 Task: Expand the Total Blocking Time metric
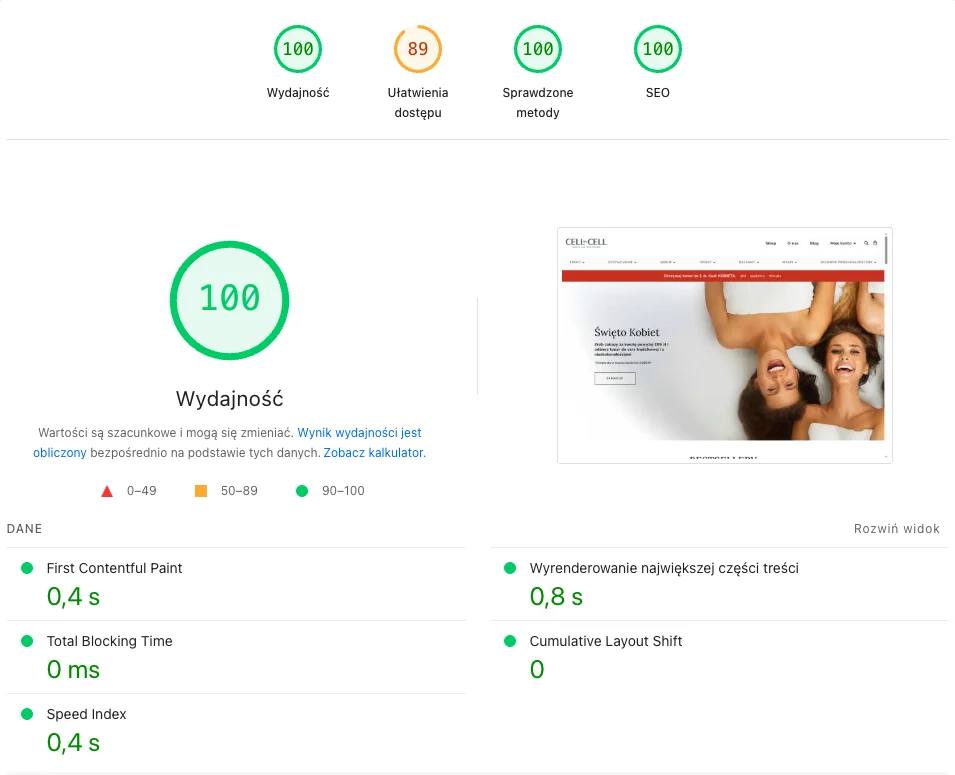tap(109, 641)
